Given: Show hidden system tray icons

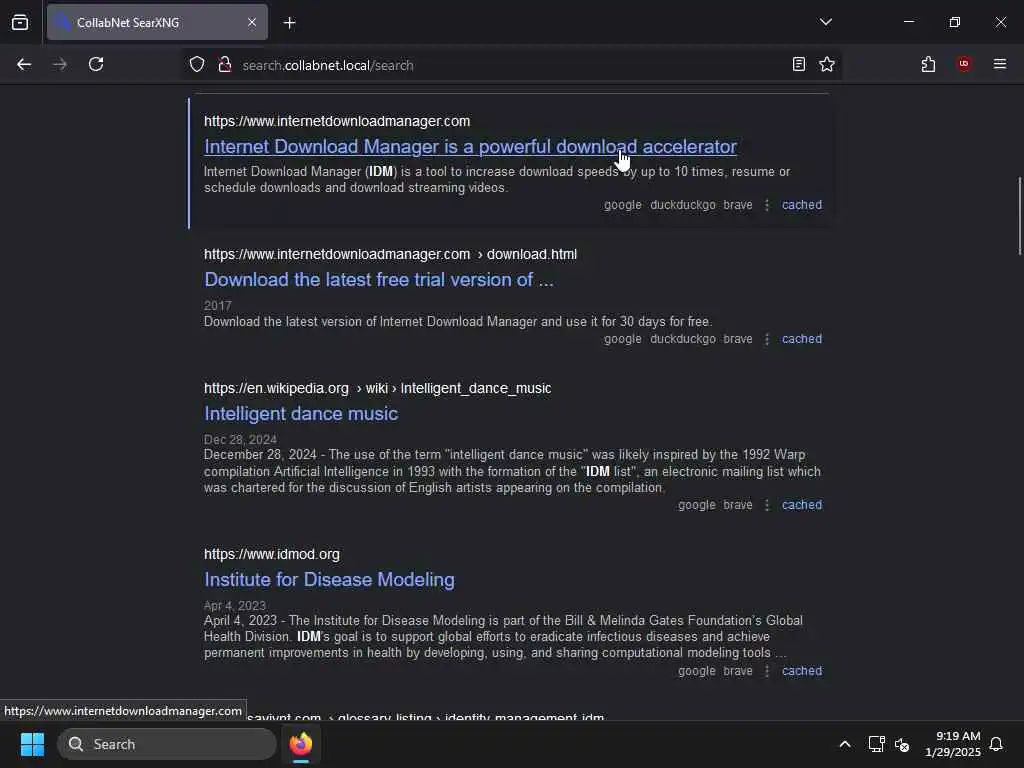Looking at the screenshot, I should [x=844, y=744].
